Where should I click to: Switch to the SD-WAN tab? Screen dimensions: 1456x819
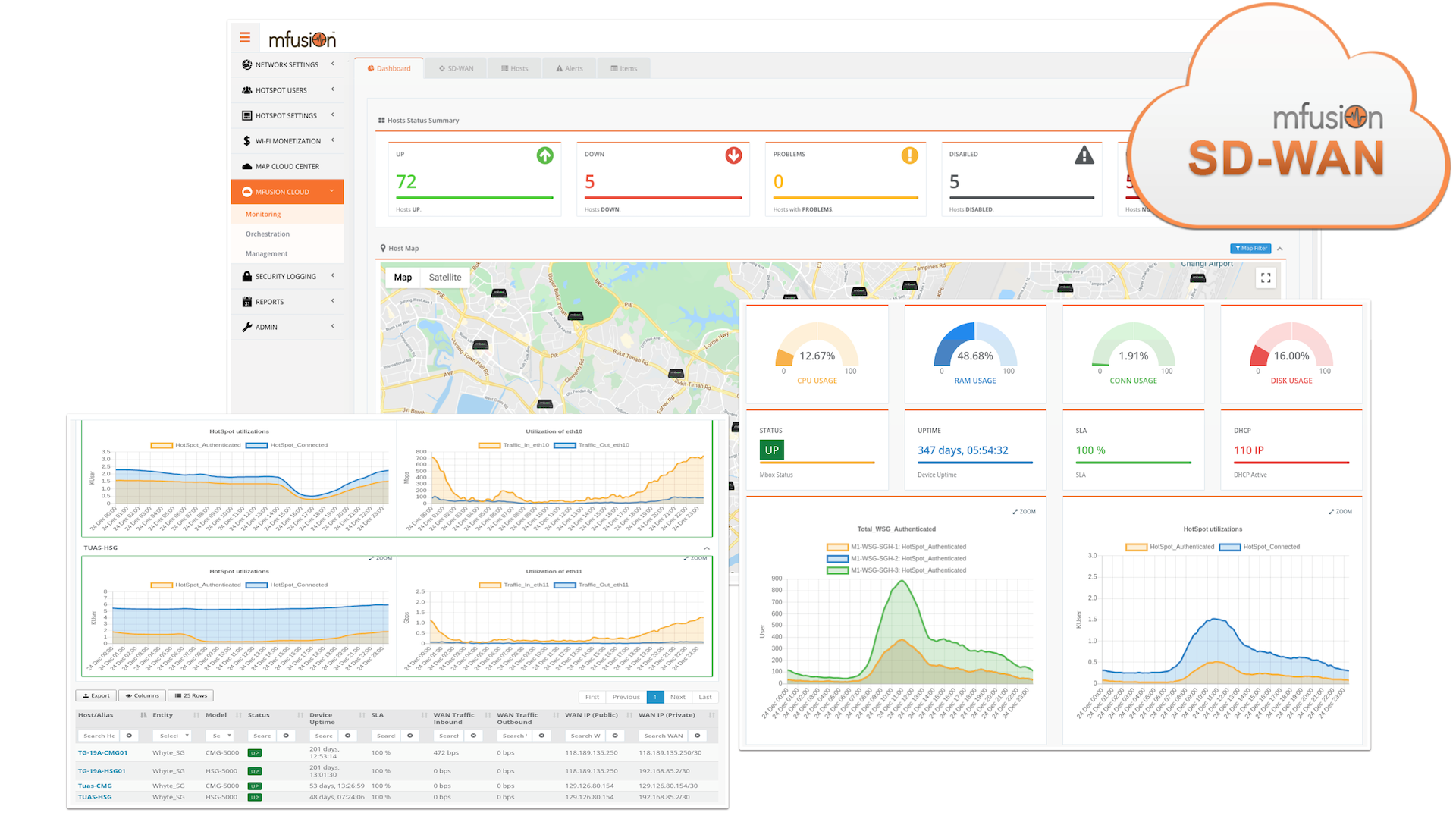tap(456, 68)
